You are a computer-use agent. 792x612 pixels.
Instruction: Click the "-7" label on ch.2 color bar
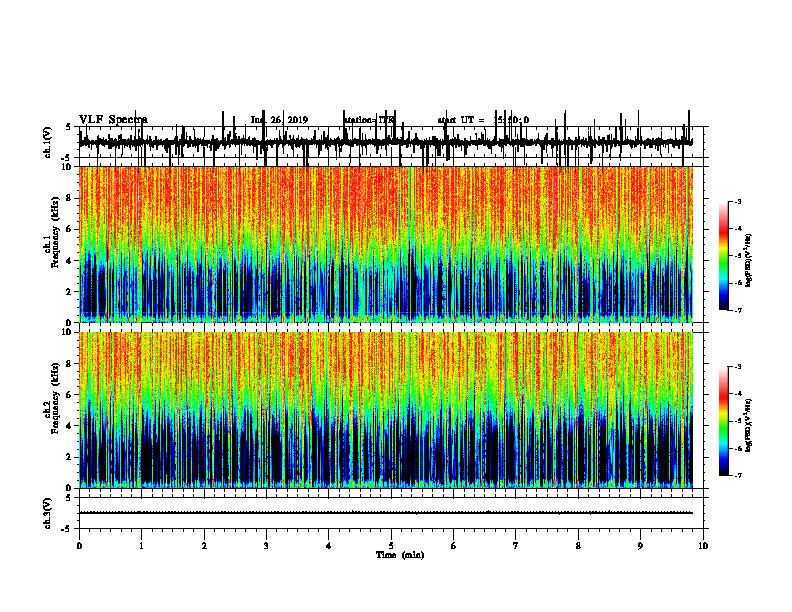(x=737, y=476)
